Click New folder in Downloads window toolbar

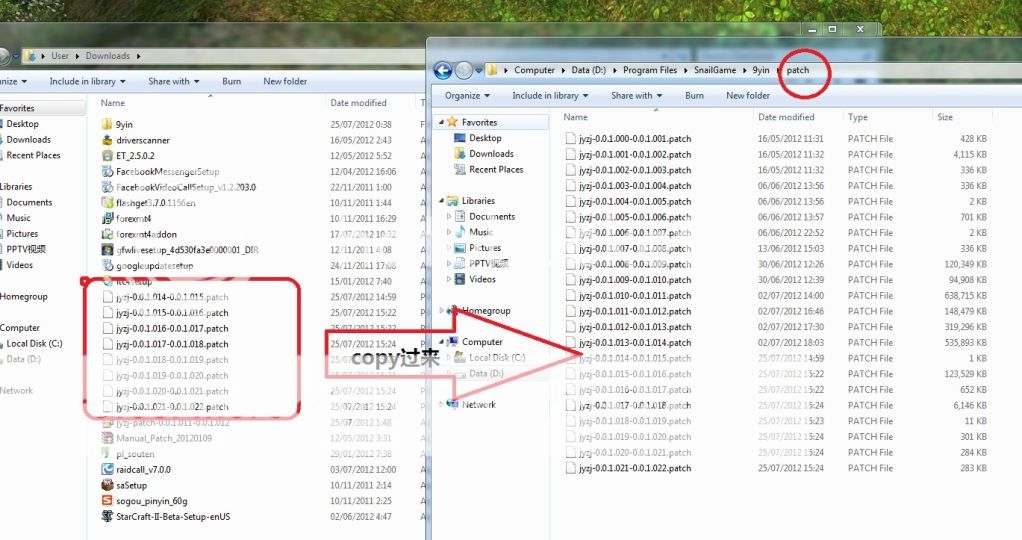tap(285, 81)
